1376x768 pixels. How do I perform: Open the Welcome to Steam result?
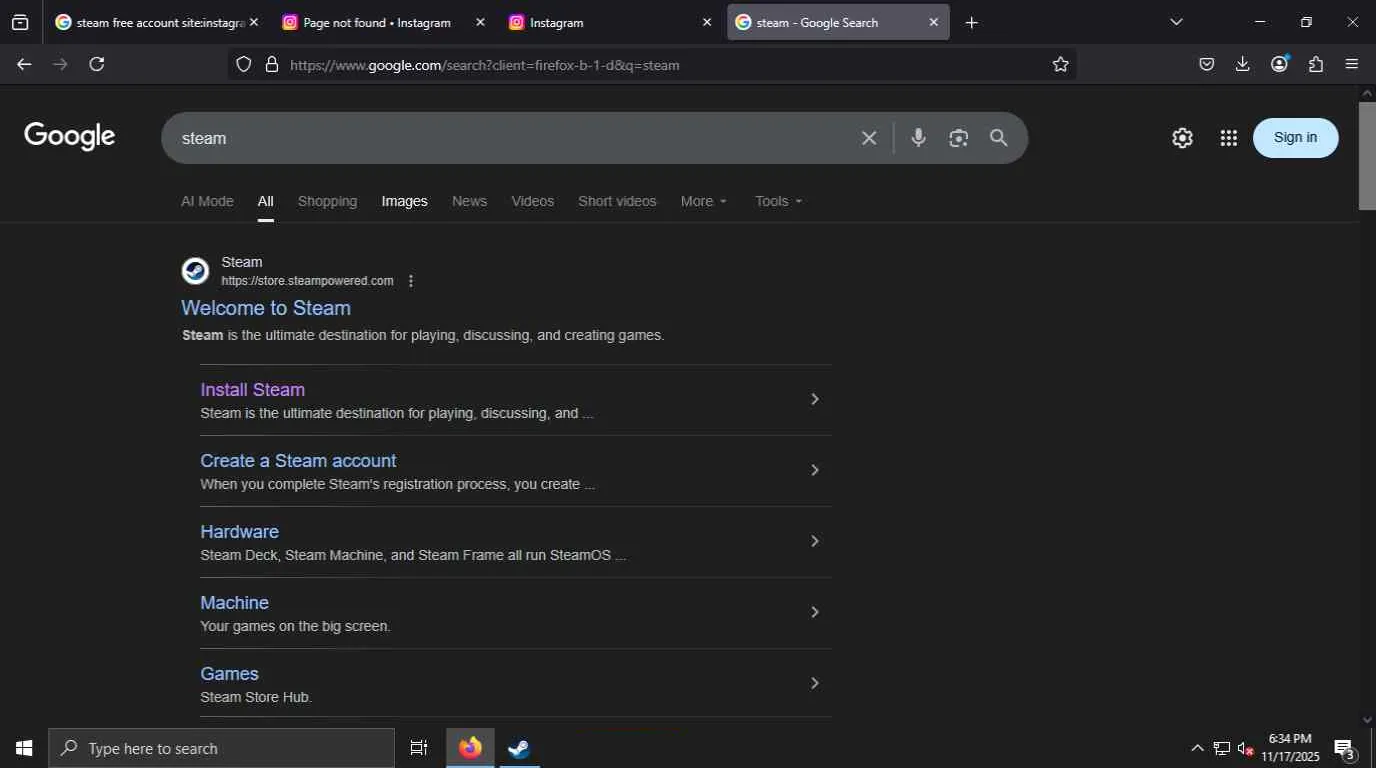pos(266,308)
